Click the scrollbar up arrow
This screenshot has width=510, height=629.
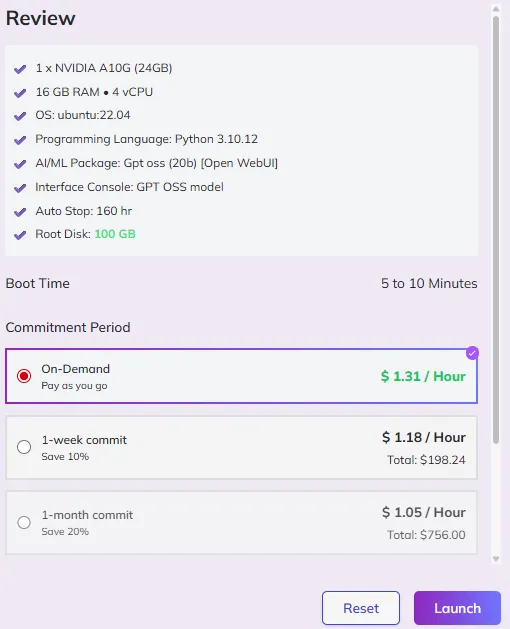click(496, 9)
